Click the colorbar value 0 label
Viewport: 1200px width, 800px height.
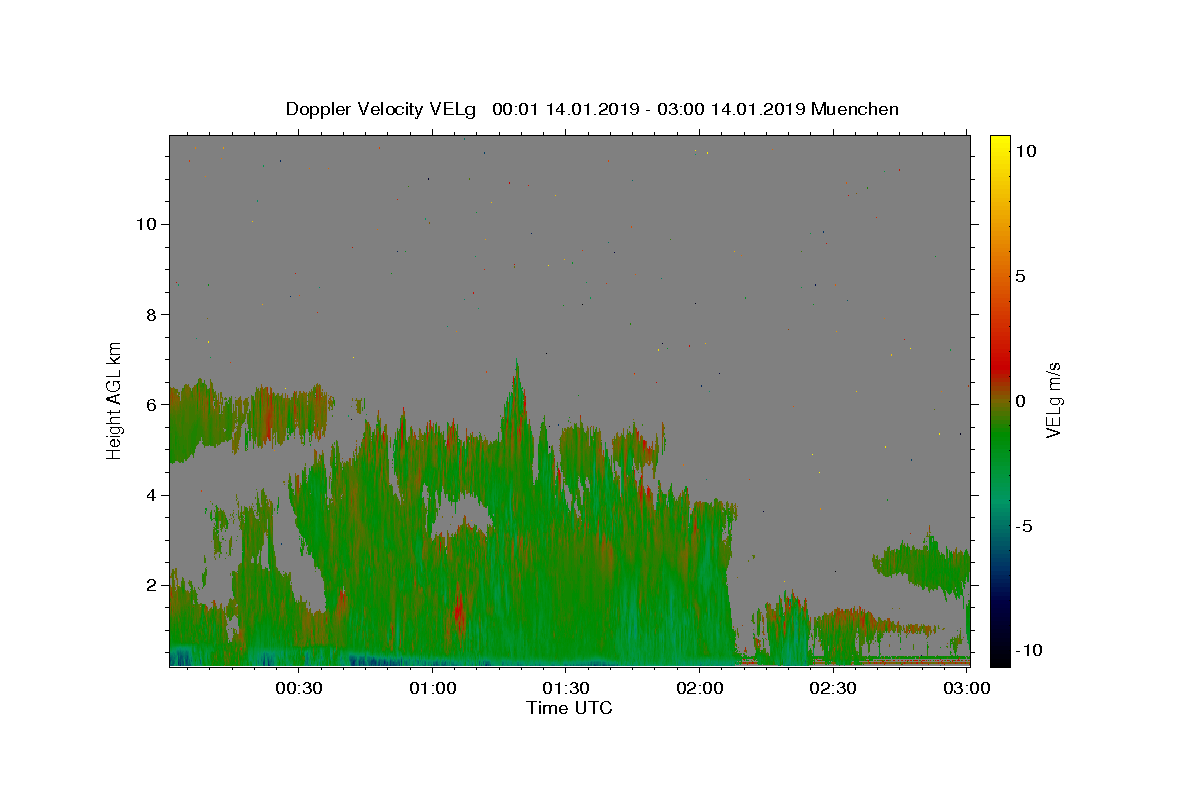click(x=1020, y=401)
